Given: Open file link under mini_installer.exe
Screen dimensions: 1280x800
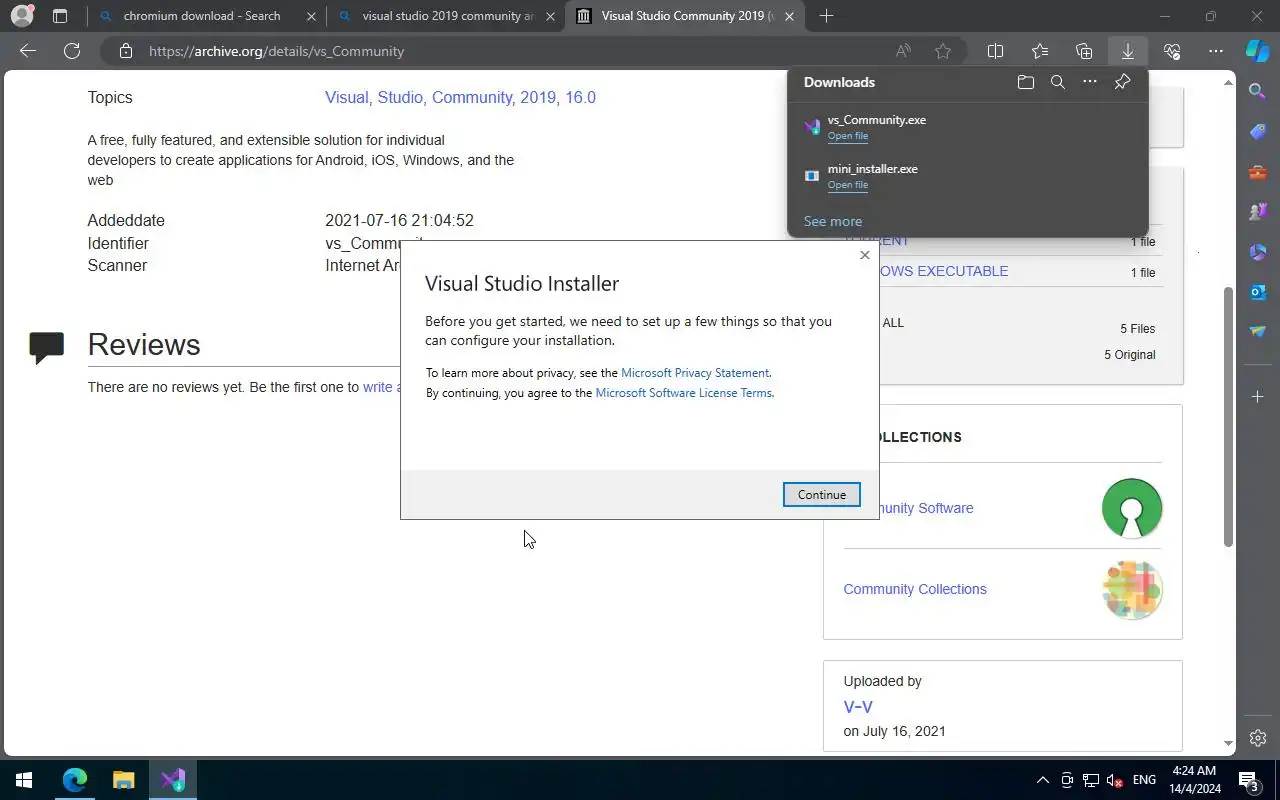Looking at the screenshot, I should point(847,185).
